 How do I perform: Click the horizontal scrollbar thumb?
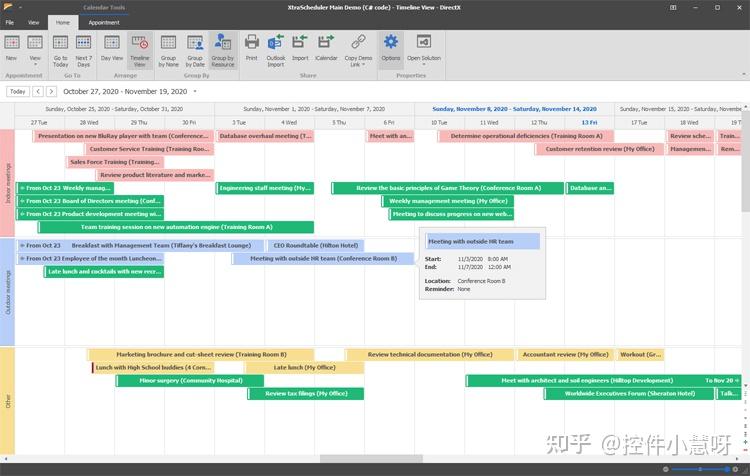(371, 459)
